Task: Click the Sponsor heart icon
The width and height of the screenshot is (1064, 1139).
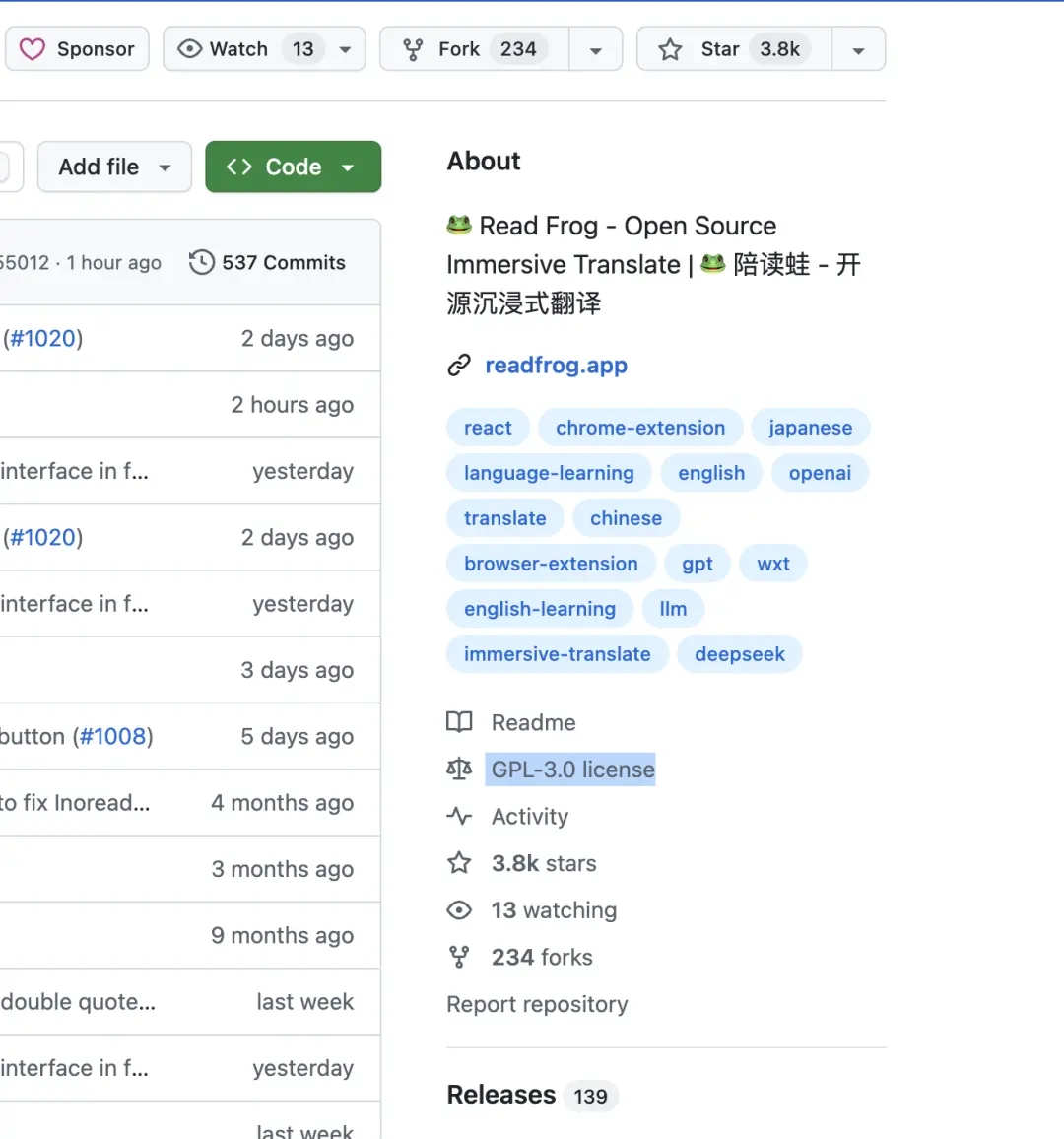Action: (33, 49)
